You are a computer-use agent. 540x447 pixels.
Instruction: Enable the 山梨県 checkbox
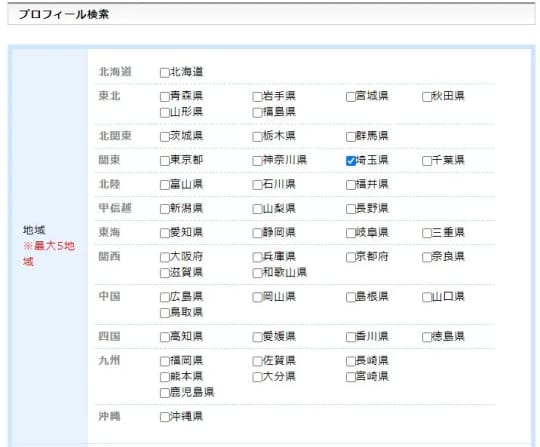pyautogui.click(x=257, y=209)
